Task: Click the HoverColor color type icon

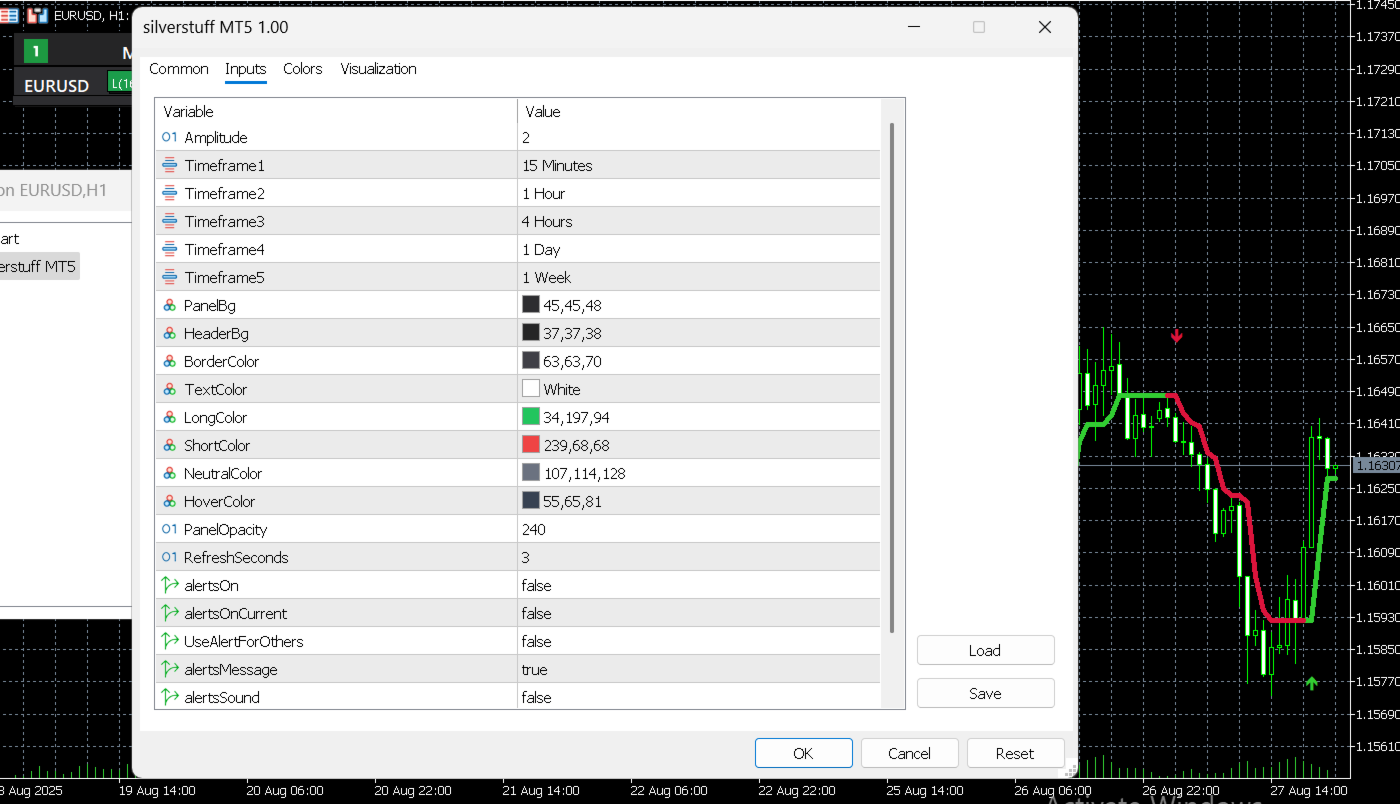Action: pyautogui.click(x=169, y=501)
